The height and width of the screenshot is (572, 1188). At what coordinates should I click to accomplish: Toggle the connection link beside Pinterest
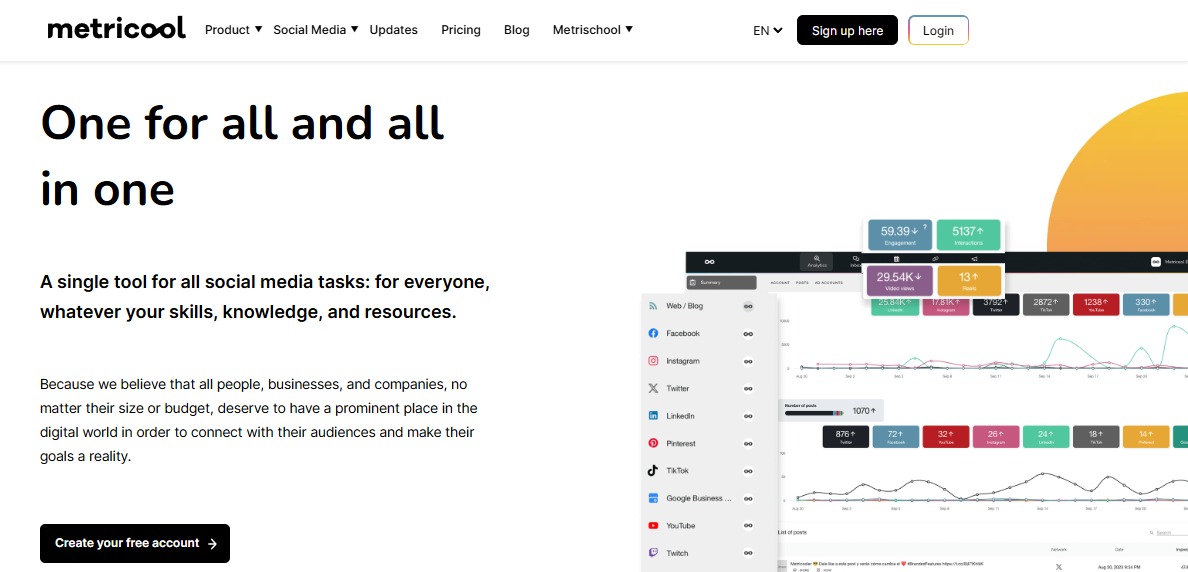[748, 443]
